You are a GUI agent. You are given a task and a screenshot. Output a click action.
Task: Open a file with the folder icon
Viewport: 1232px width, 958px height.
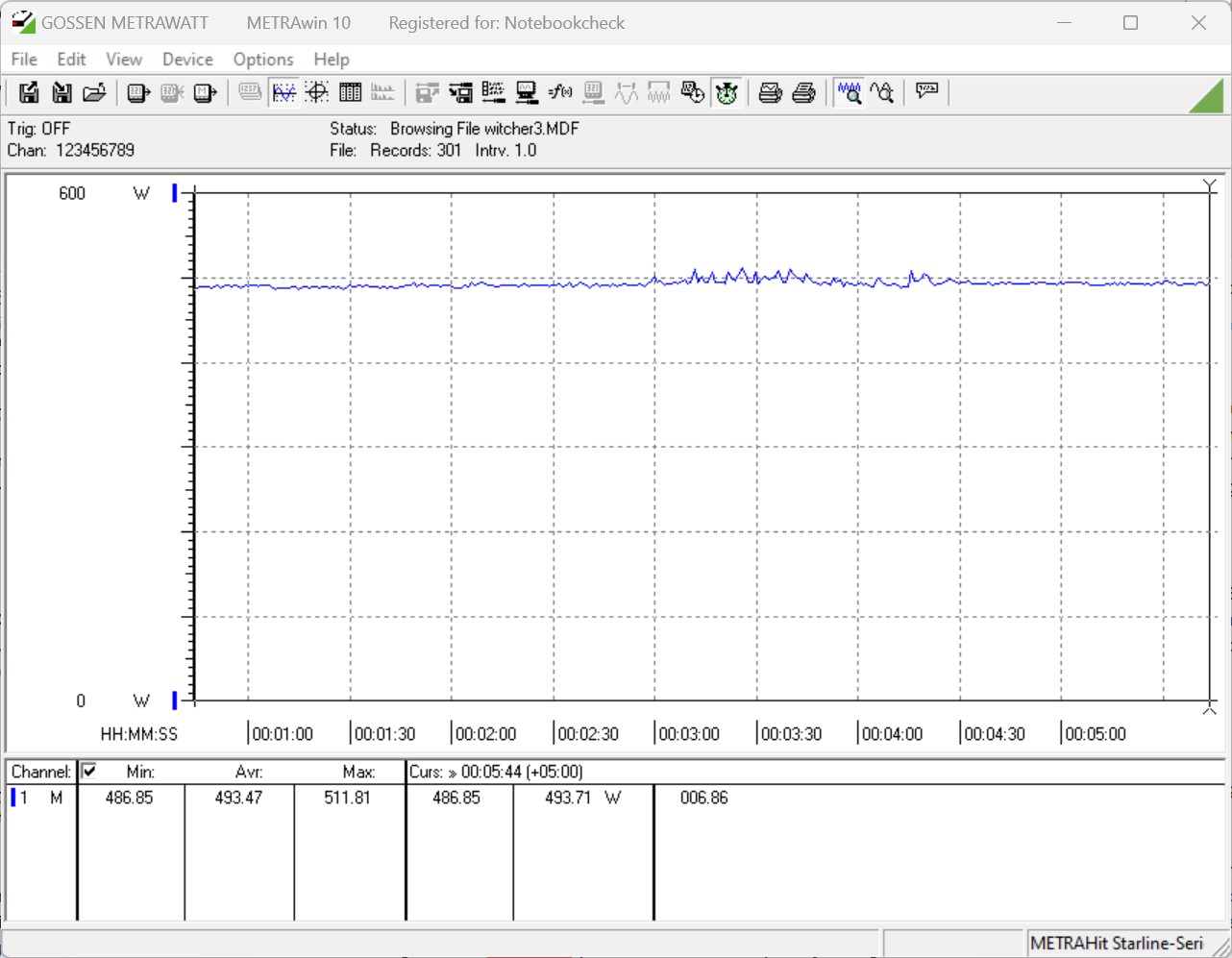click(94, 92)
